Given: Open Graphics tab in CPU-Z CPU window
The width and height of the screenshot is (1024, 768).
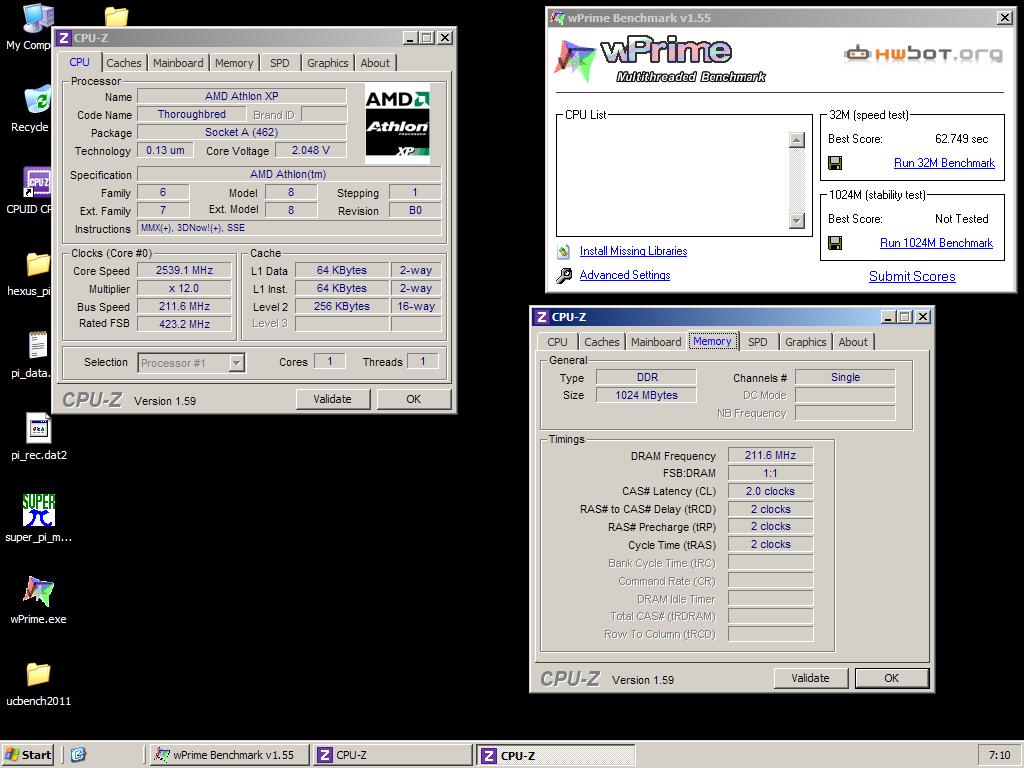Looking at the screenshot, I should [x=327, y=63].
